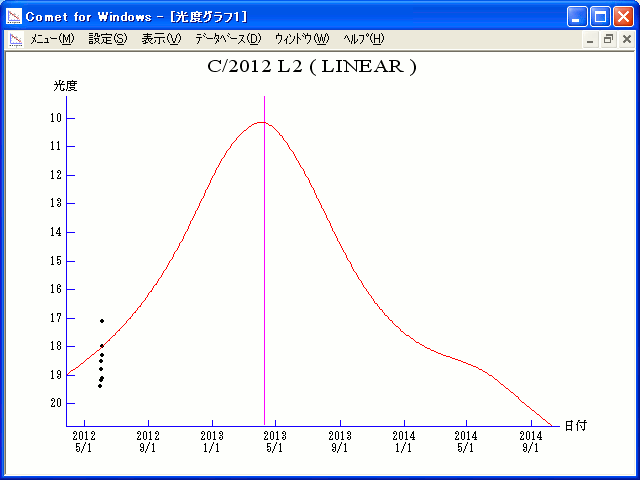Click the lowest observation dot near magnitude 19.4
The width and height of the screenshot is (640, 480).
pos(100,386)
